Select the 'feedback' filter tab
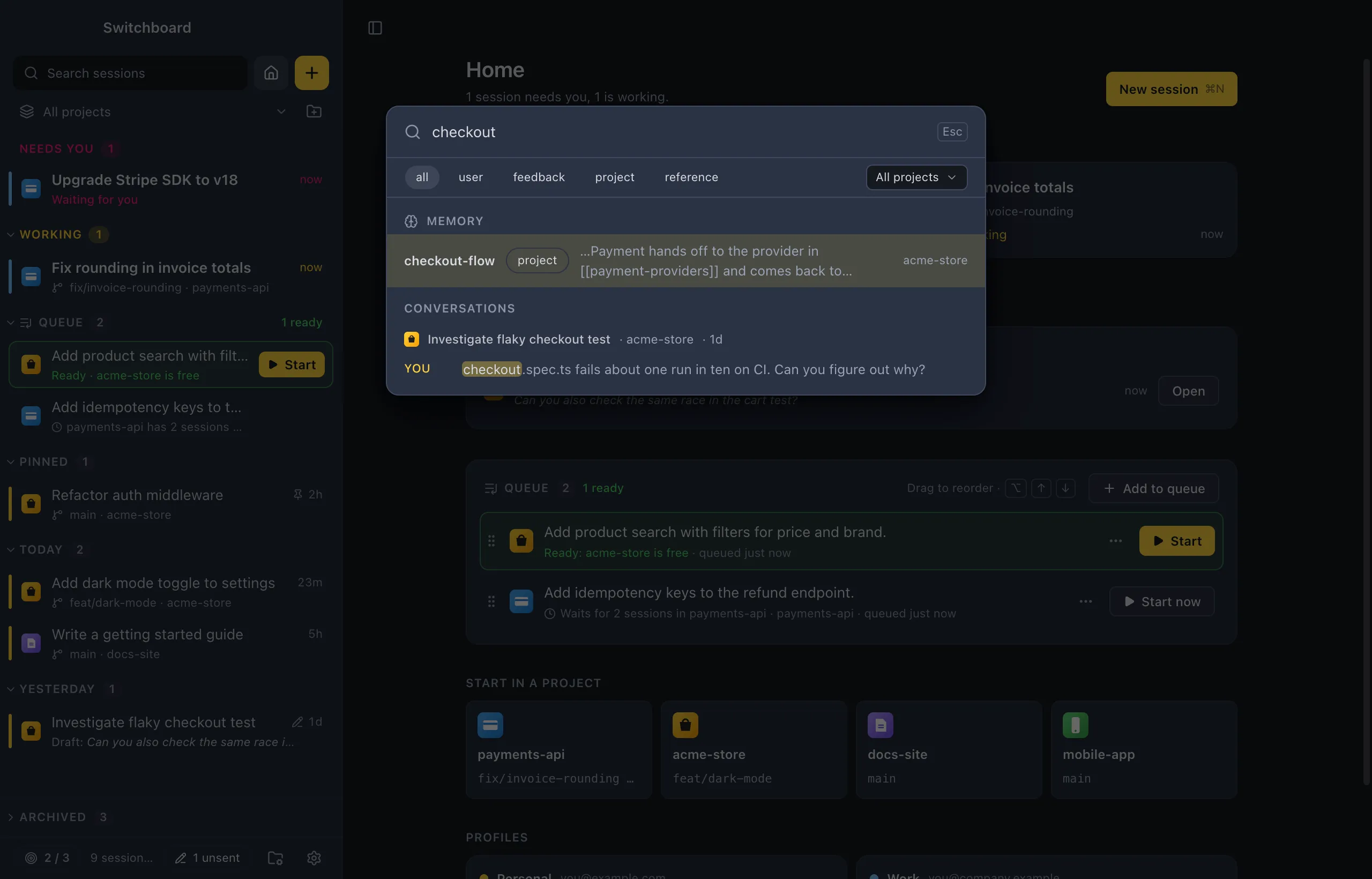This screenshot has height=879, width=1372. 539,177
